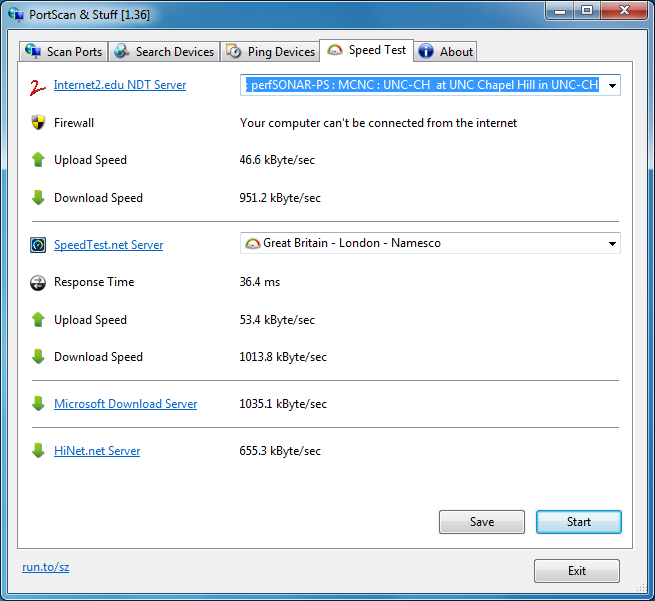Click the perfSONAR-PS MCNC UNC-CH combo box text
Viewport: 655px width, 601px height.
click(x=422, y=85)
